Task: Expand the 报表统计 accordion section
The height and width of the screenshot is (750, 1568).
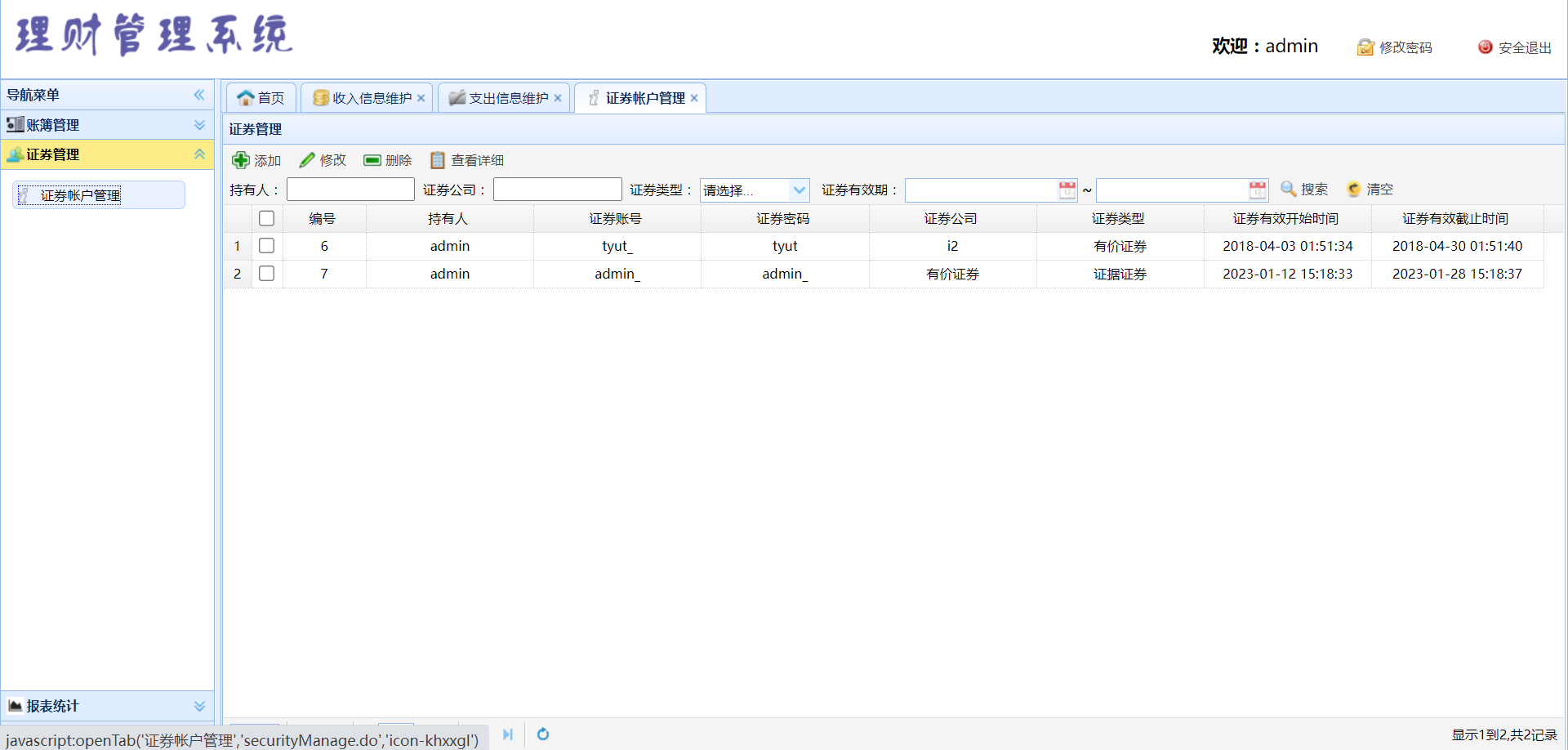Action: pos(199,706)
